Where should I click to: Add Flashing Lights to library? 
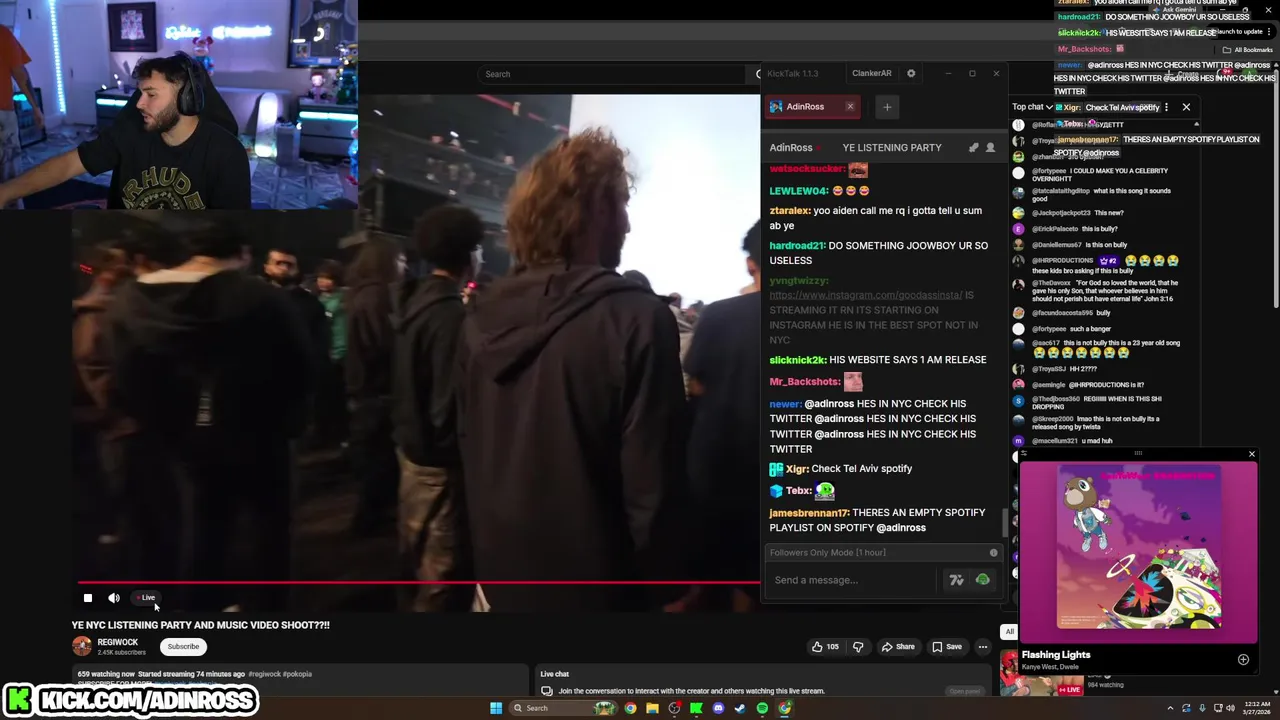click(1243, 660)
